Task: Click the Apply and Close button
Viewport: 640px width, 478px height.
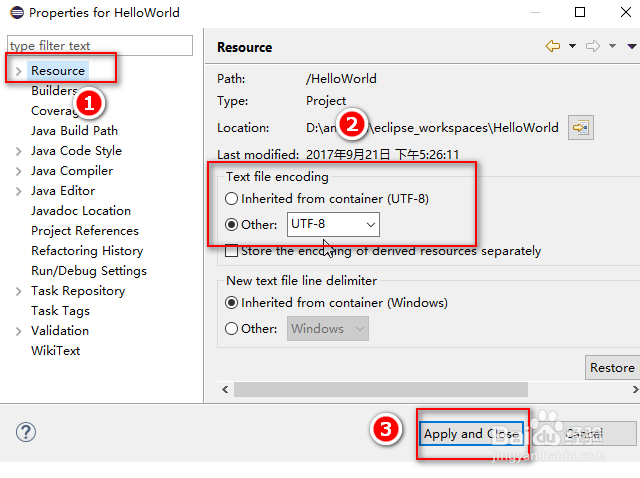Action: coord(471,434)
